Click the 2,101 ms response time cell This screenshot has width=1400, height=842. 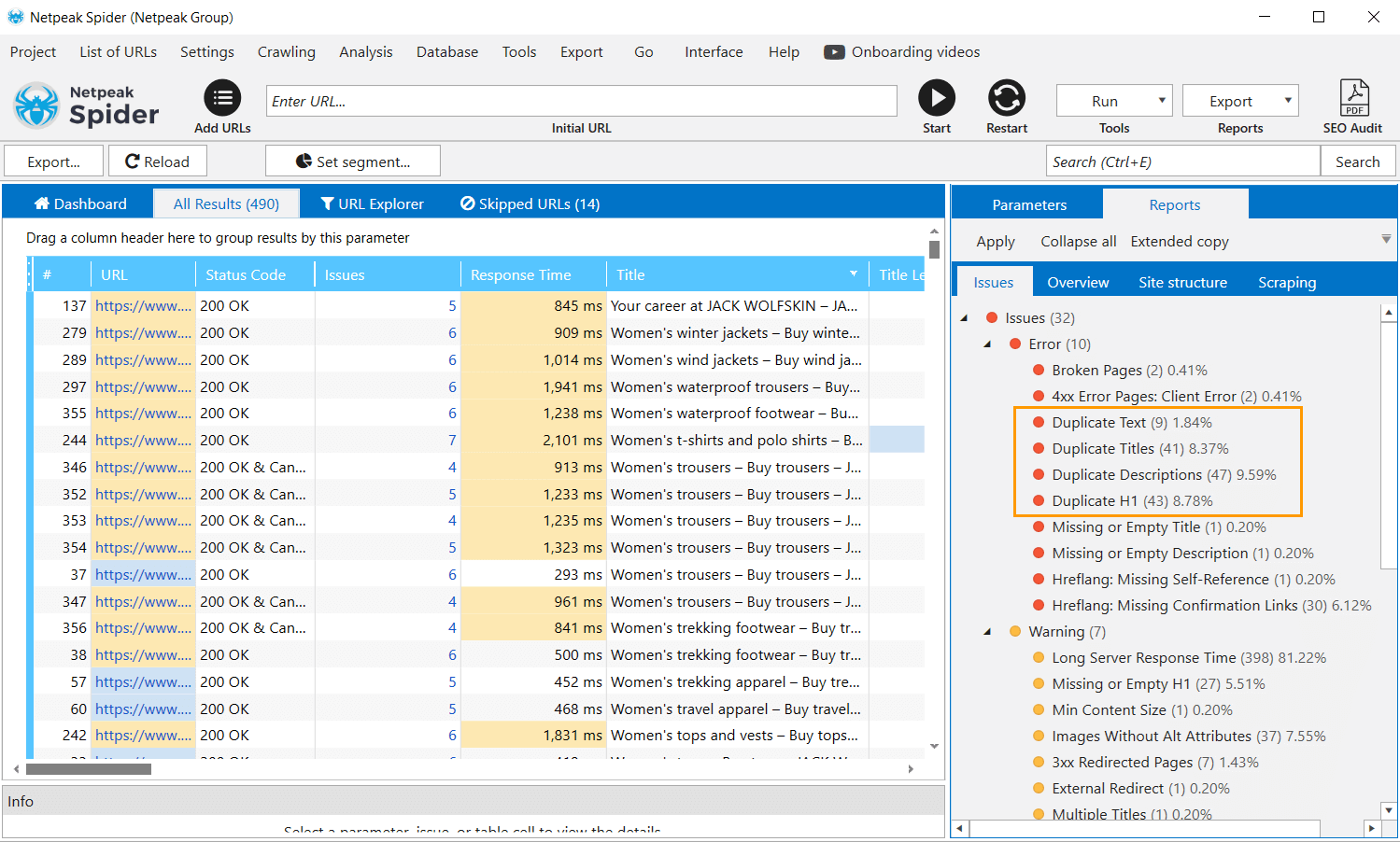coord(533,441)
